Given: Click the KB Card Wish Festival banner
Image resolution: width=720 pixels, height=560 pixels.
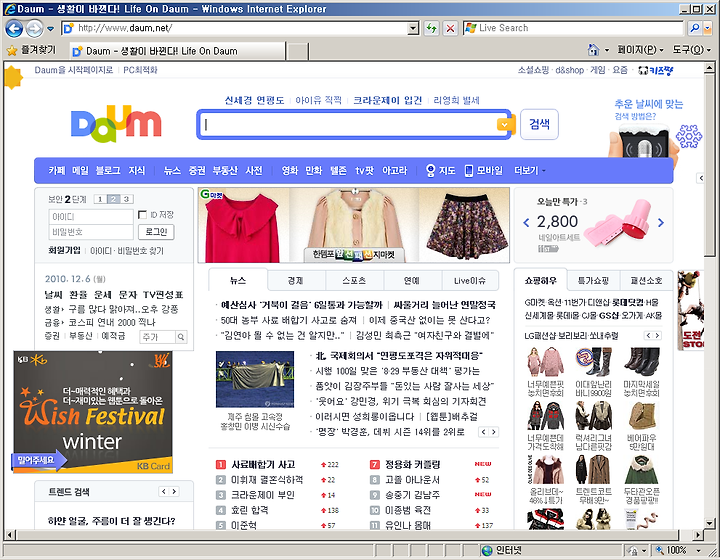Looking at the screenshot, I should 93,412.
